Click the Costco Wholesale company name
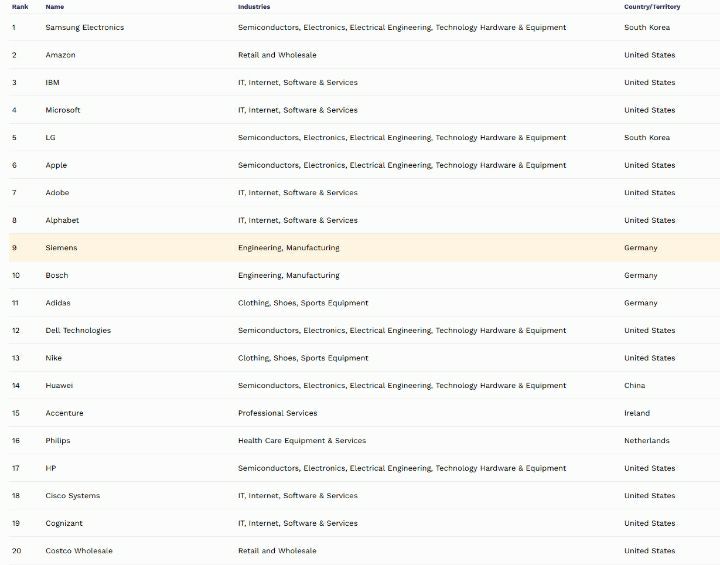 pos(79,551)
